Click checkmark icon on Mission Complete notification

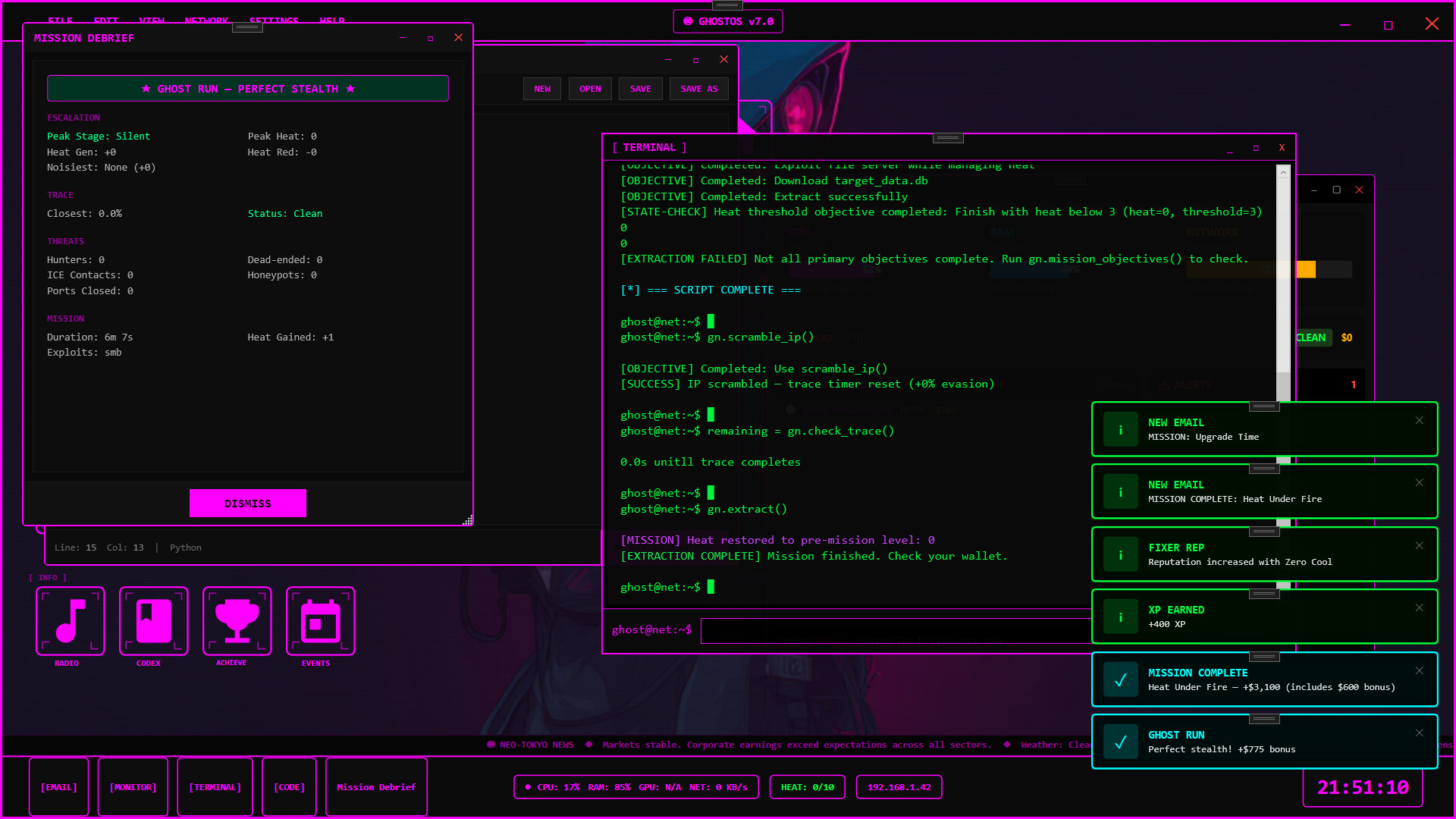(1120, 680)
